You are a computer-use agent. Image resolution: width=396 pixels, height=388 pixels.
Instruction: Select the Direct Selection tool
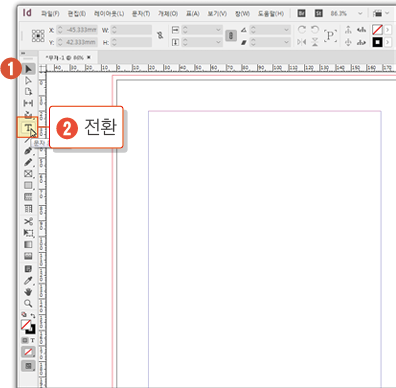coord(28,80)
